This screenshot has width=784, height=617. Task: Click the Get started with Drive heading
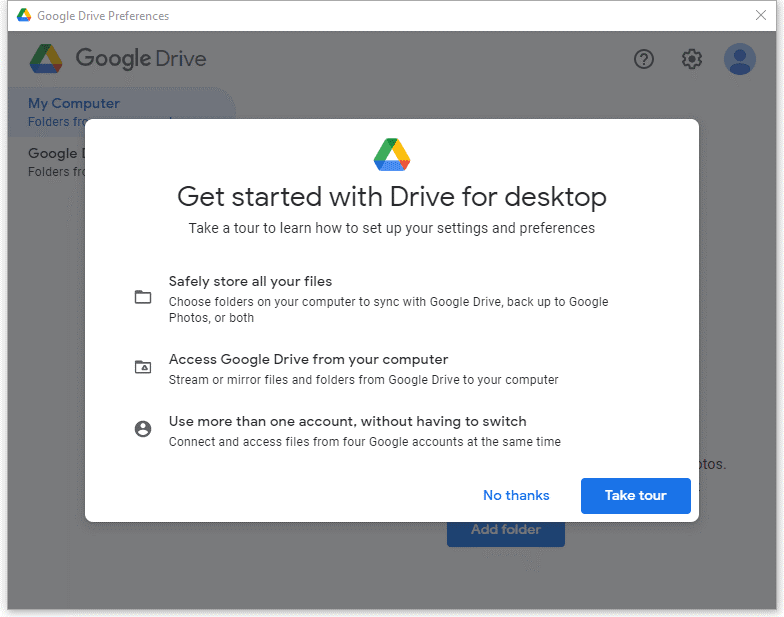[x=392, y=196]
